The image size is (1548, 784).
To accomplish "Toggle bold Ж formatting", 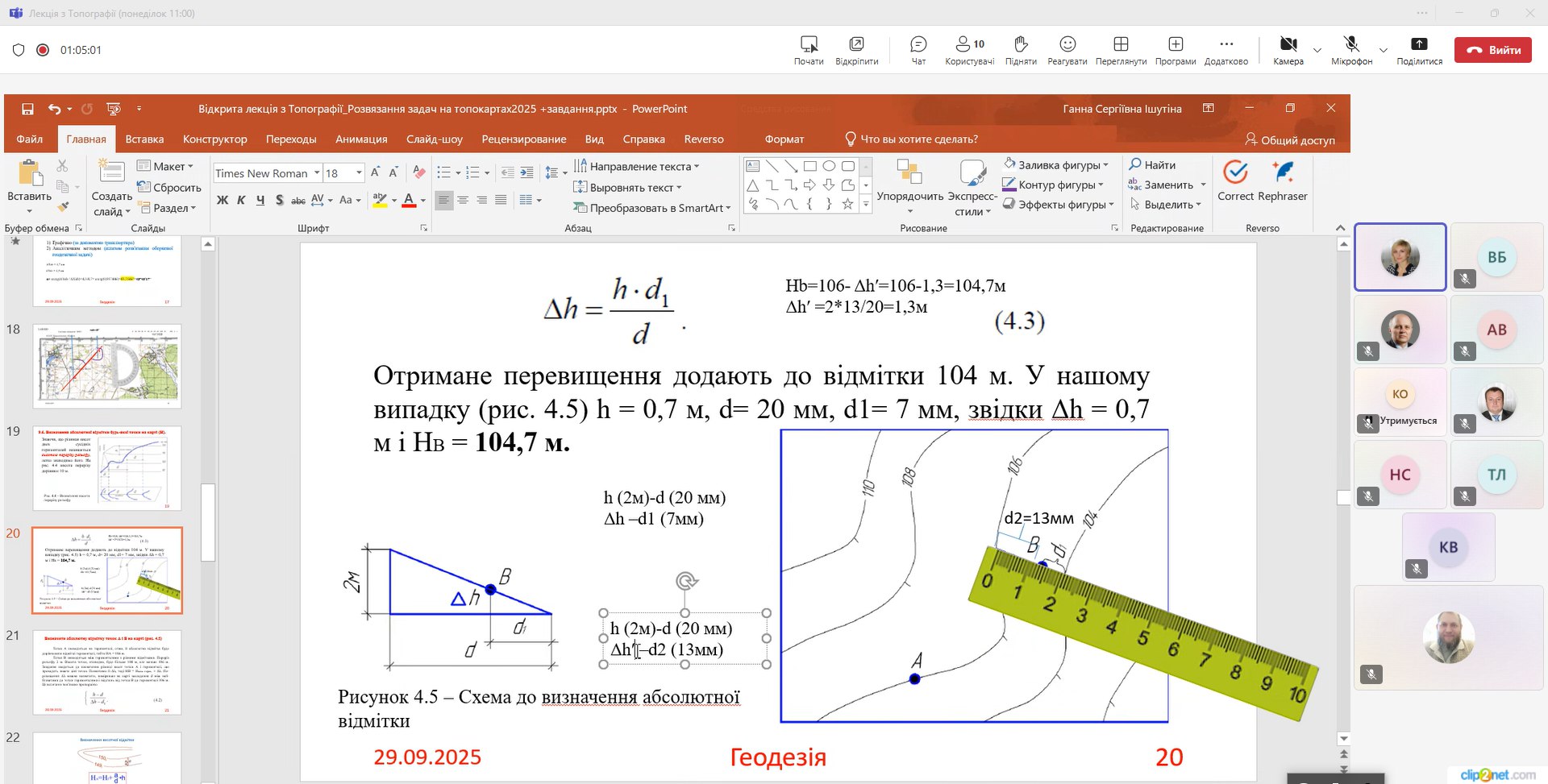I will [223, 200].
